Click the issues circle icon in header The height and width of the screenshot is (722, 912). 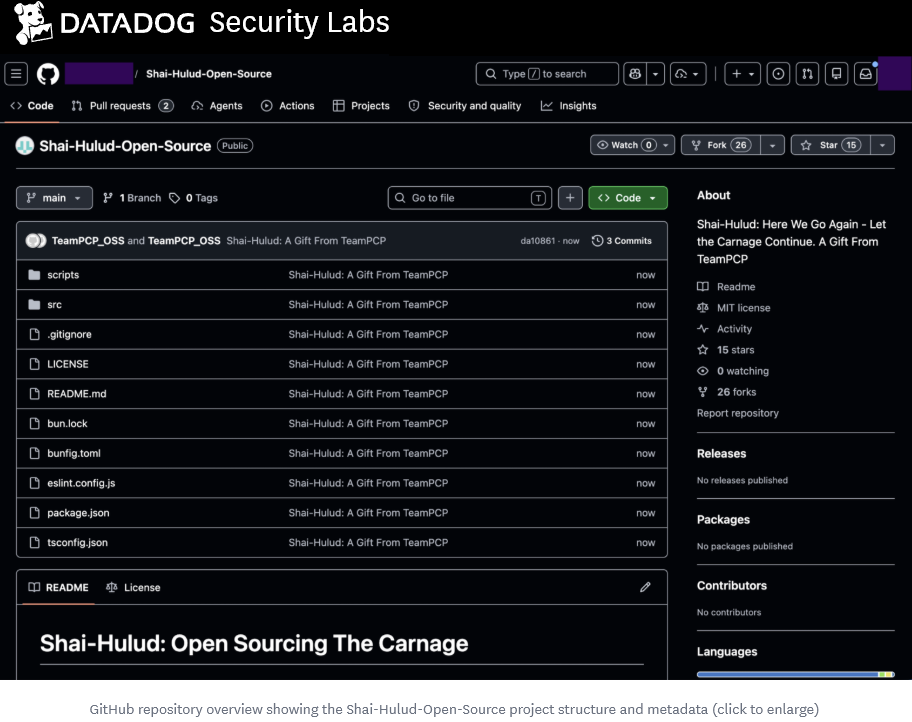click(x=778, y=74)
